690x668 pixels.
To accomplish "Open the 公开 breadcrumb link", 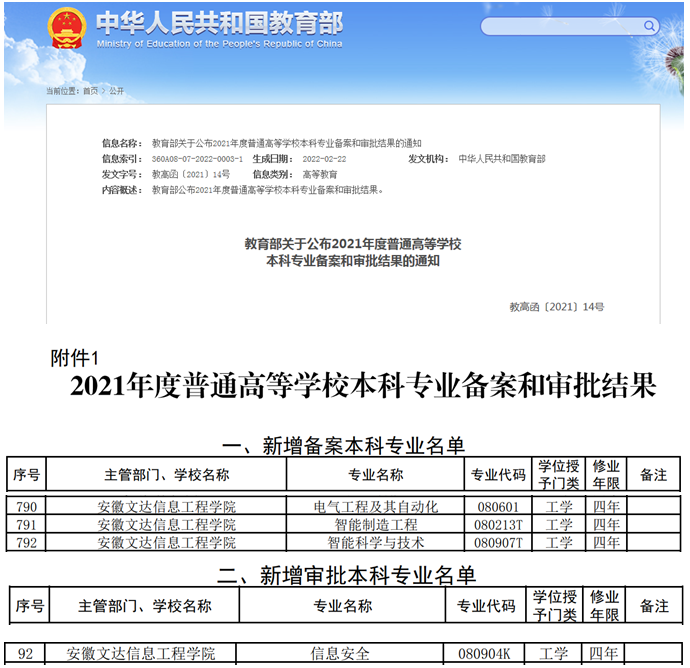I will (117, 91).
